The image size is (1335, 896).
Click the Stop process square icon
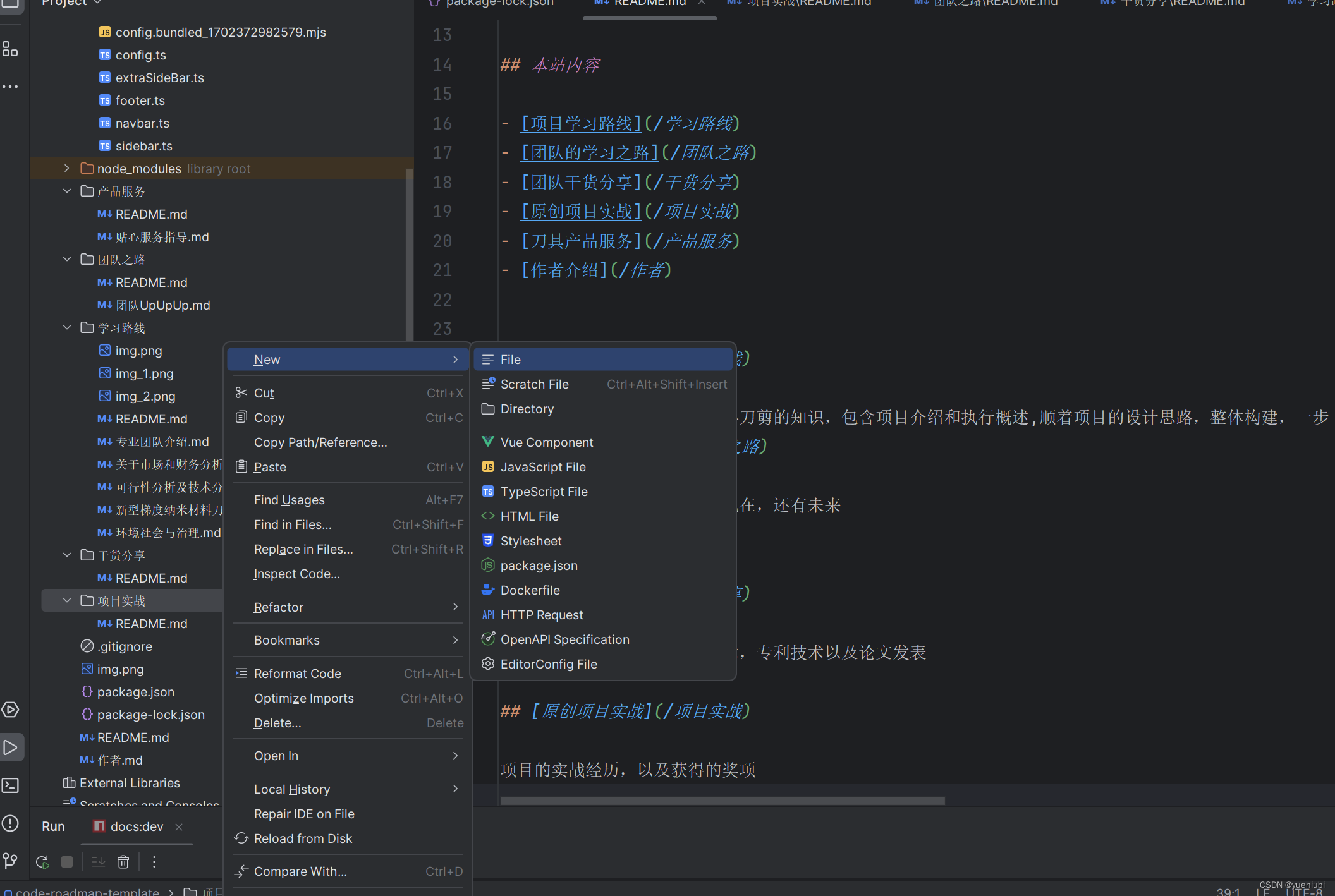(67, 862)
